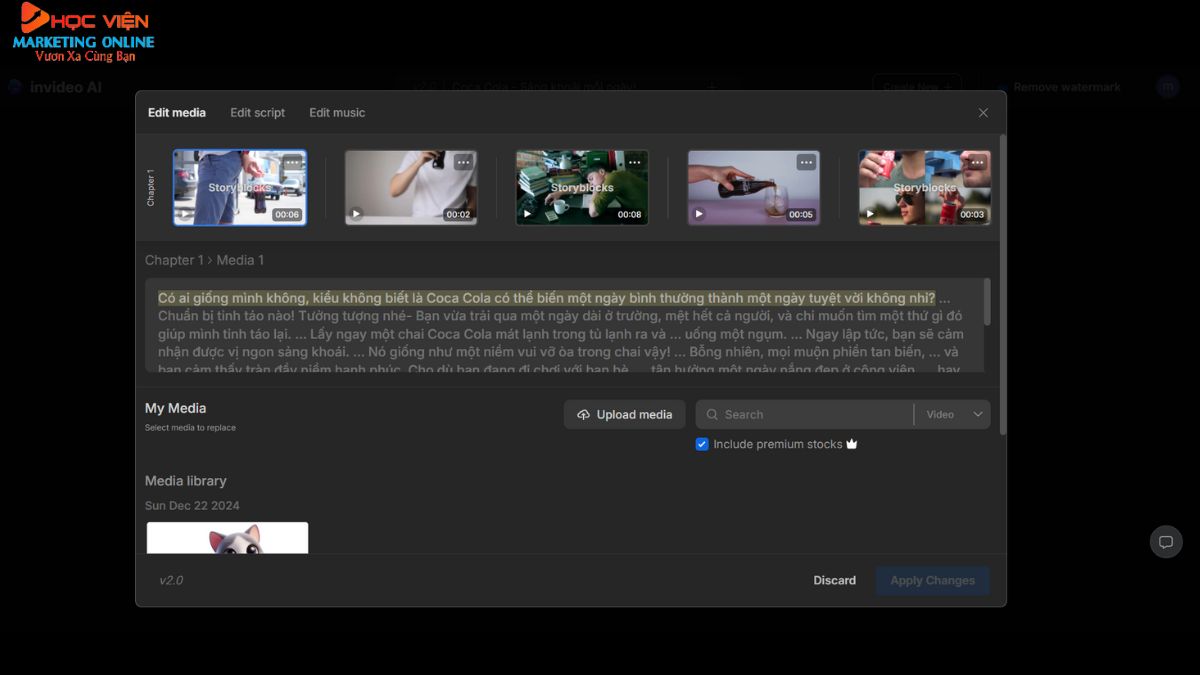Select the cat image in Media library
Viewport: 1200px width, 675px height.
click(x=228, y=538)
